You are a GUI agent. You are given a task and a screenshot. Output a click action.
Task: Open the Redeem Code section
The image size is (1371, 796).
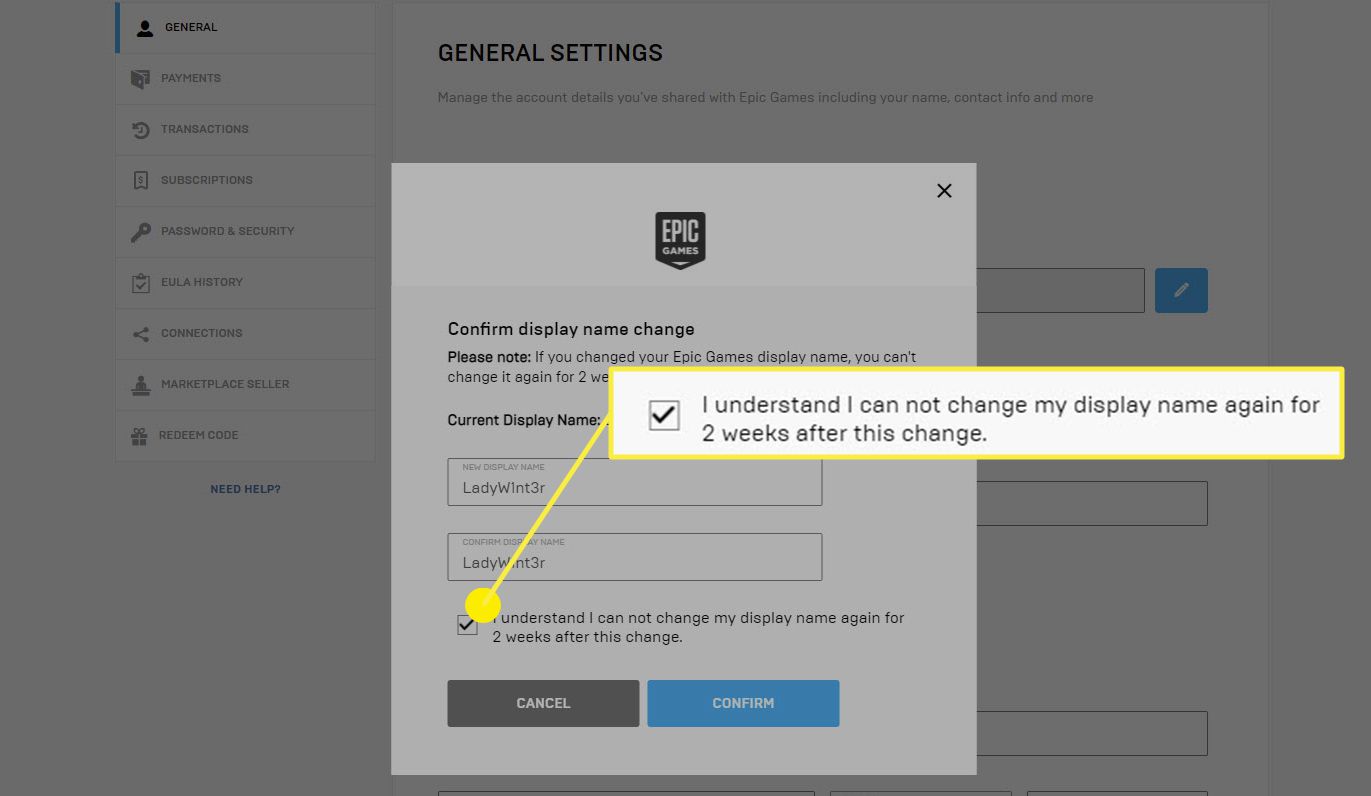[x=246, y=436]
